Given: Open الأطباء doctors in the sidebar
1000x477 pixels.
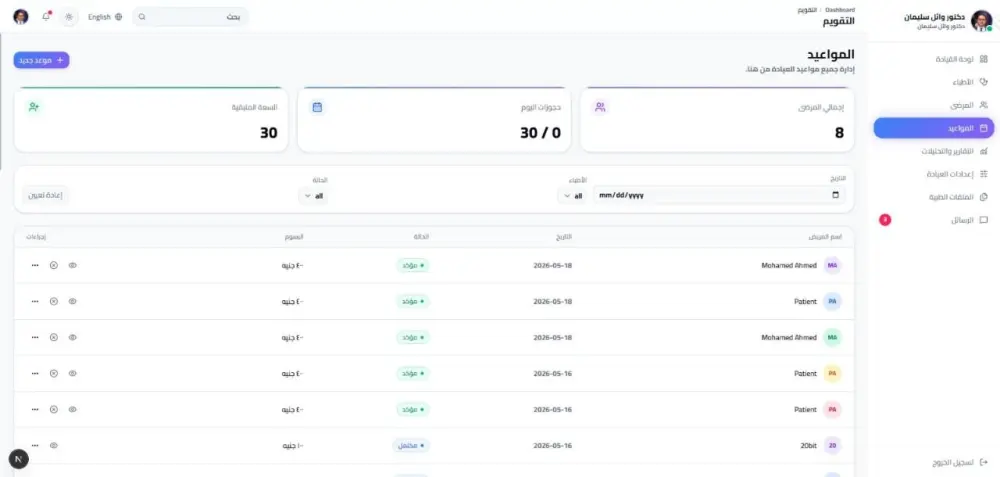Looking at the screenshot, I should point(936,82).
